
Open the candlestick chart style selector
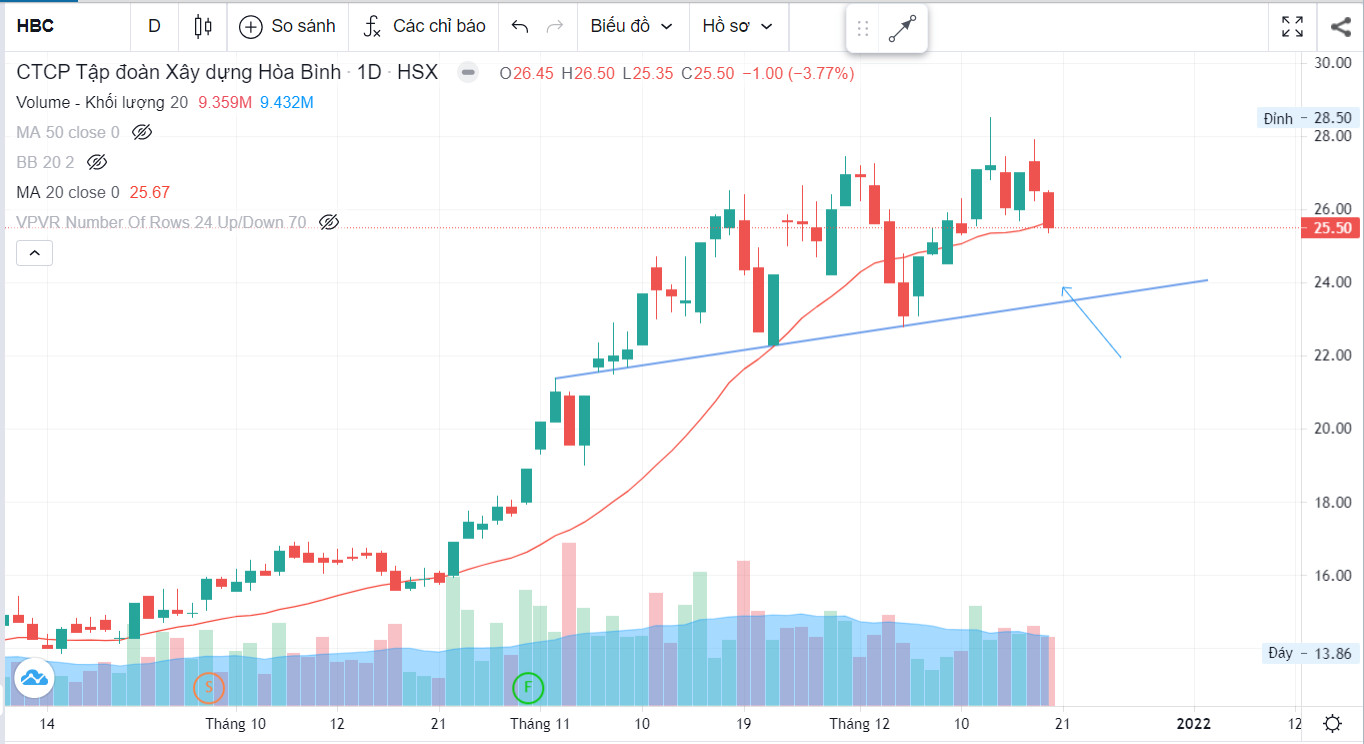pyautogui.click(x=204, y=26)
